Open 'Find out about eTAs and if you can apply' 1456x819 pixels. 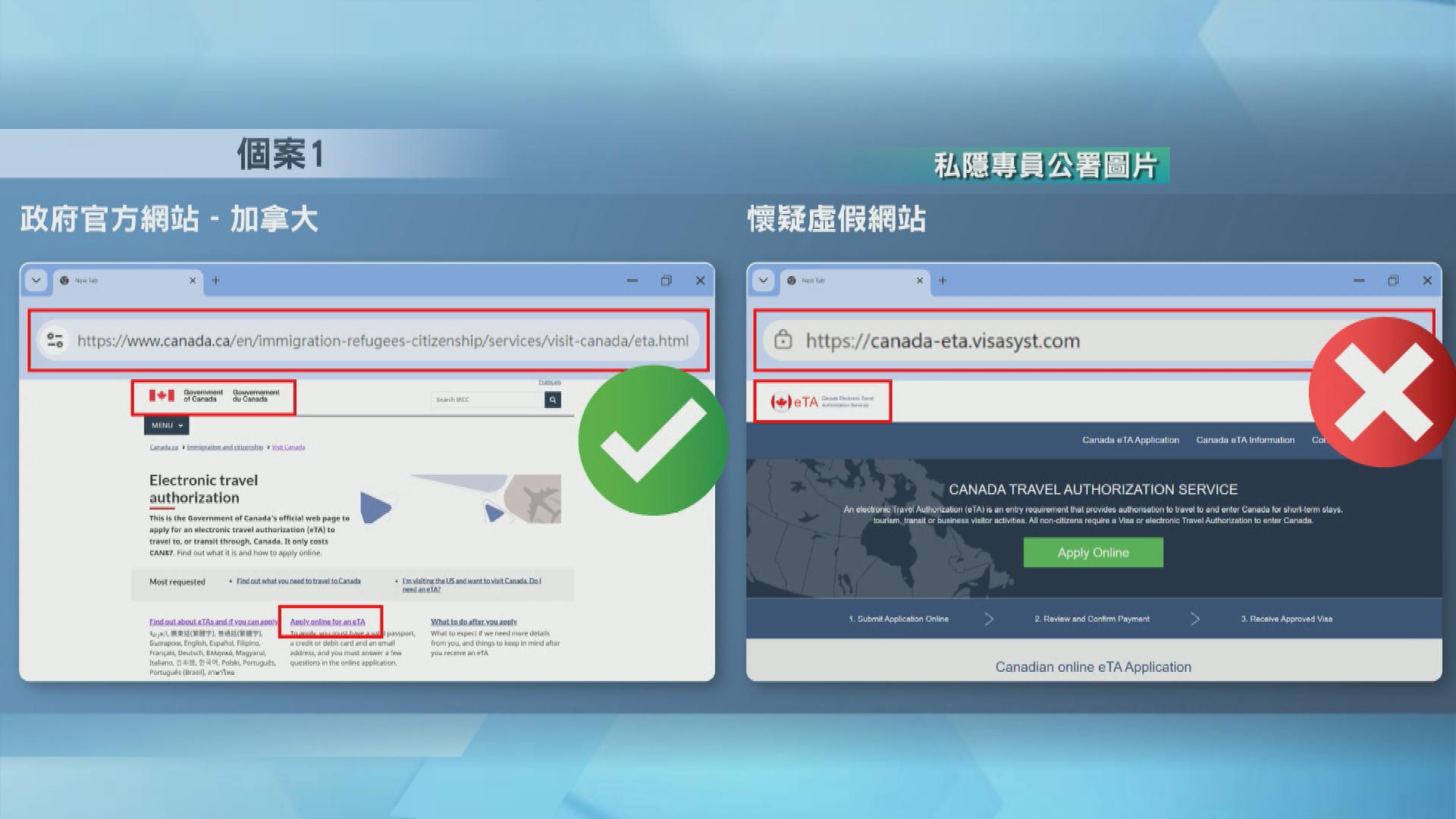pos(214,622)
